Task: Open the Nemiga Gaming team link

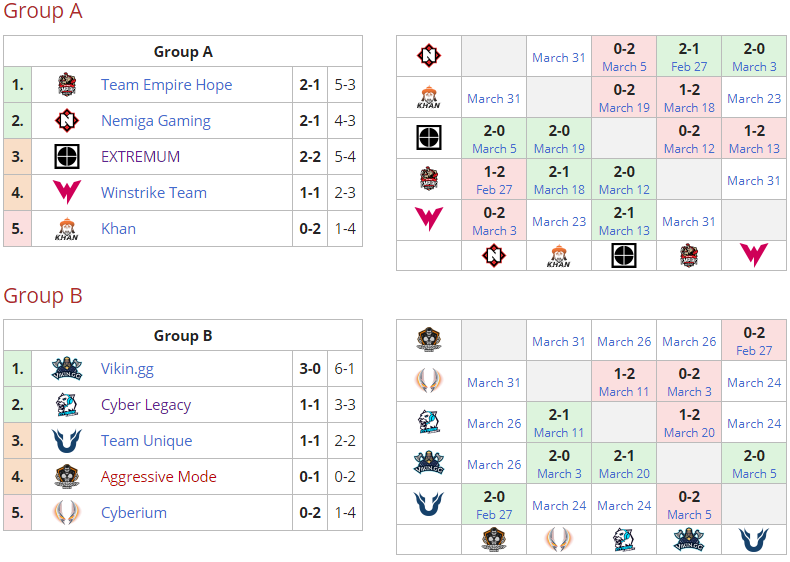Action: coord(155,121)
